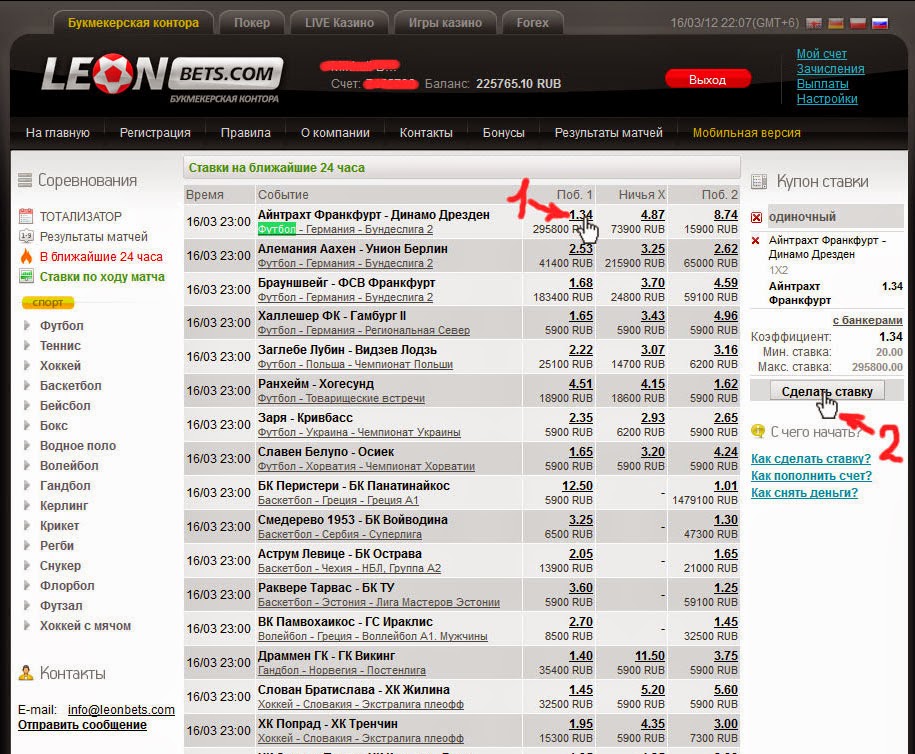Expand the Хоккей sport category
This screenshot has height=754, width=915.
pos(60,365)
